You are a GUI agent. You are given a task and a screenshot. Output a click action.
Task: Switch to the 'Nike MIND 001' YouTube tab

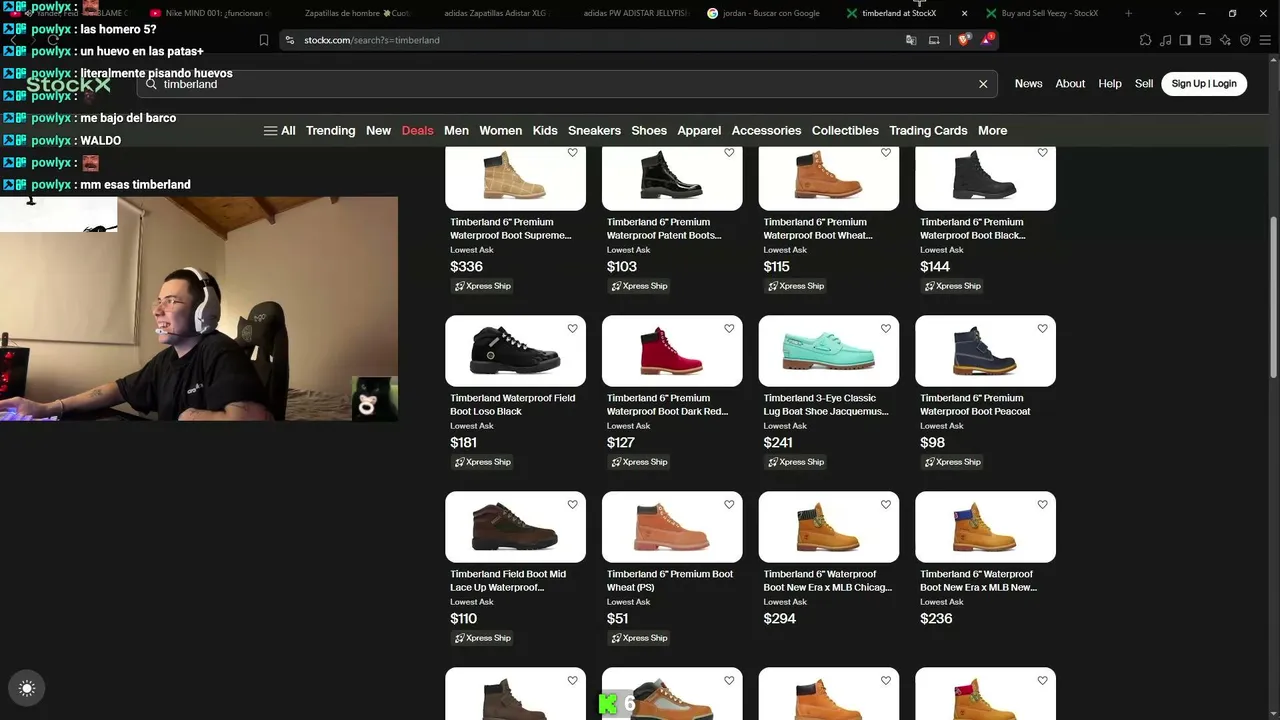pos(210,13)
